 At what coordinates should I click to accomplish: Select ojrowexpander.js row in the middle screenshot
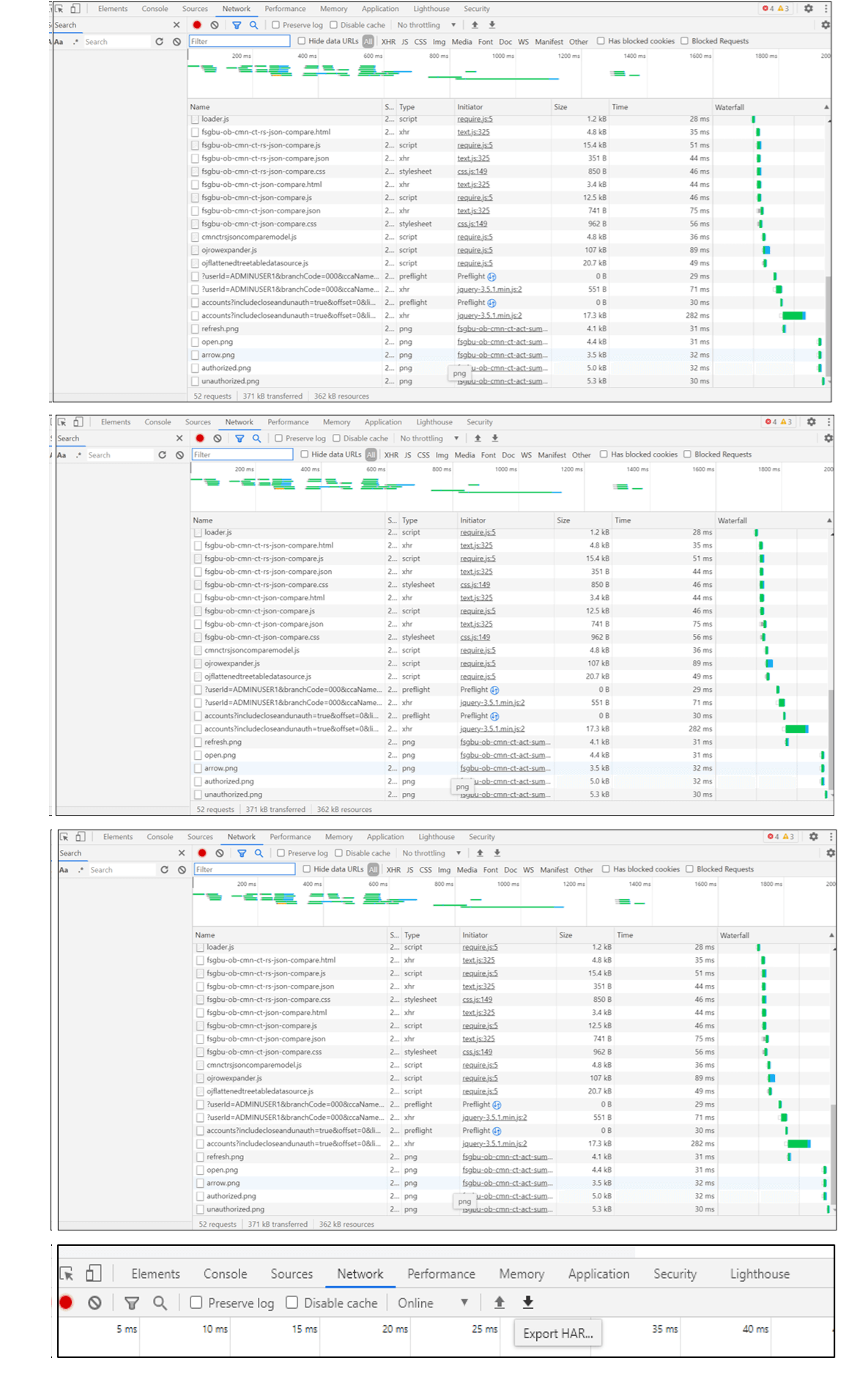[511, 663]
